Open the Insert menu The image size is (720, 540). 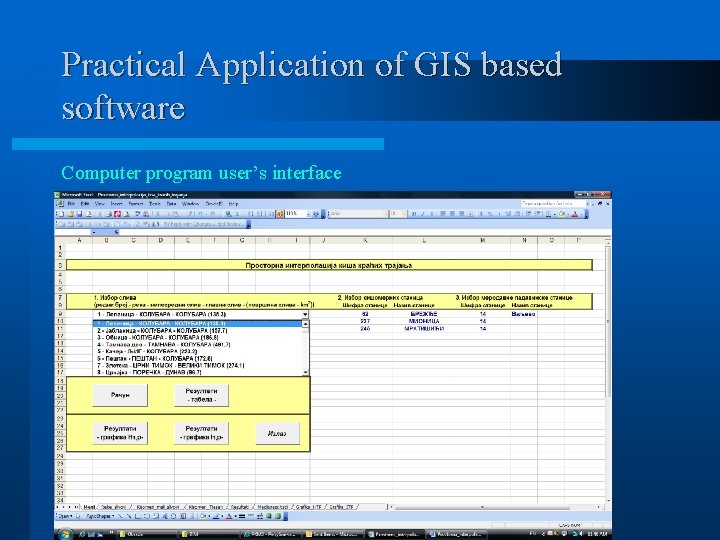click(116, 204)
